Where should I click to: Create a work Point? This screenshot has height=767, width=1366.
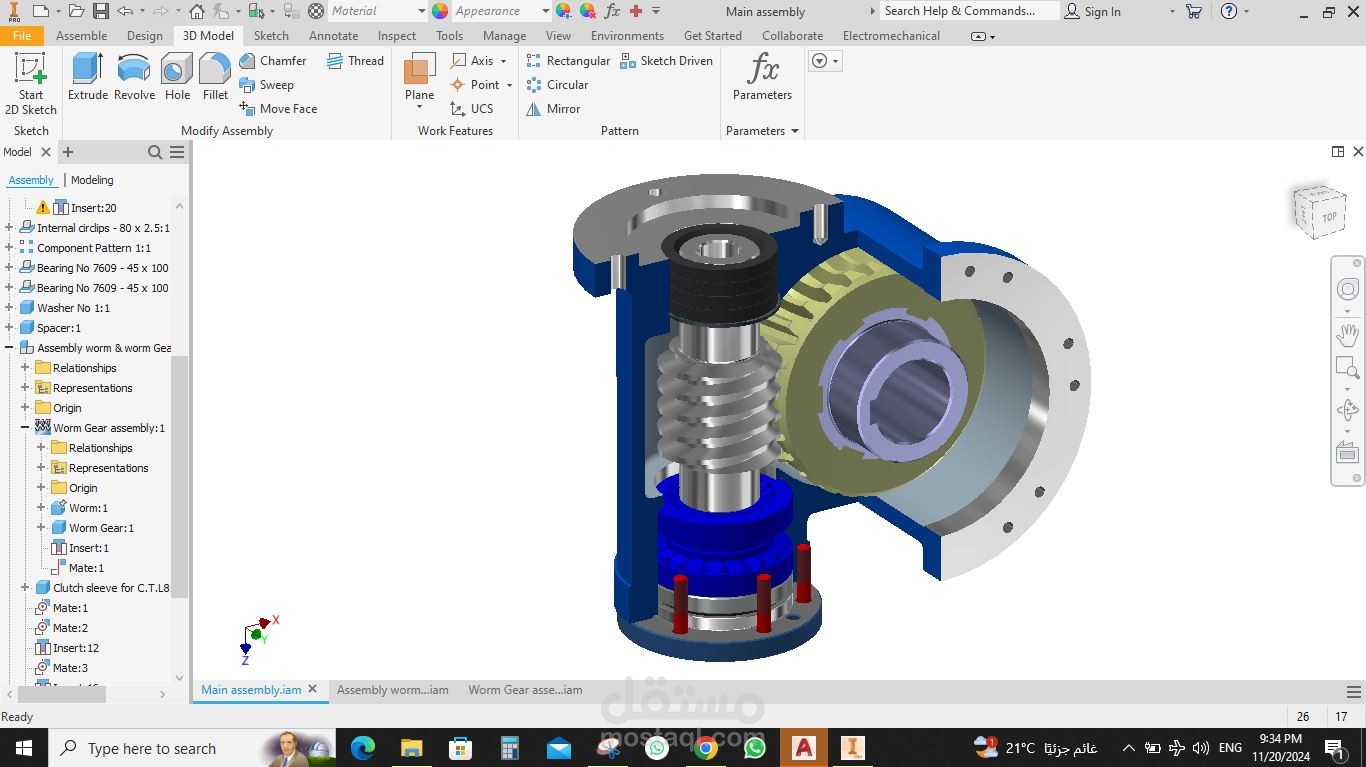coord(474,85)
